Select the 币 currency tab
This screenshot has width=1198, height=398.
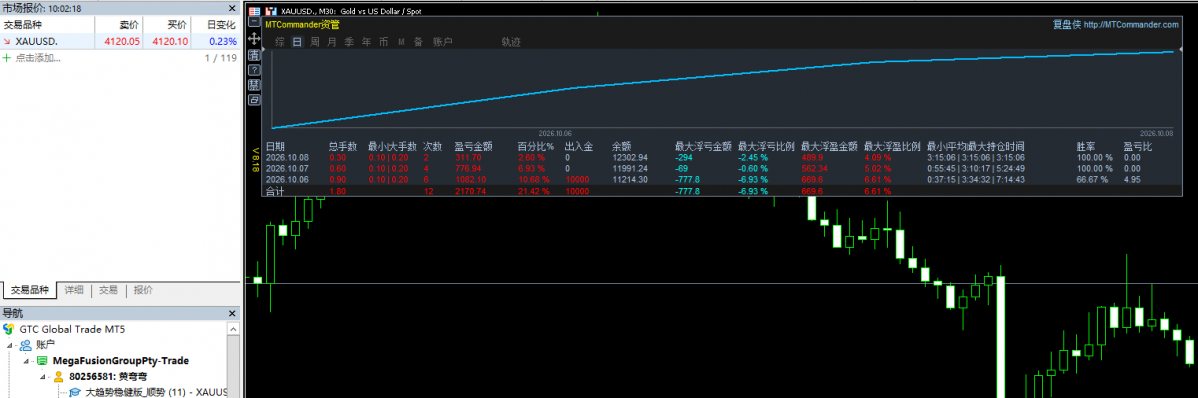point(384,42)
